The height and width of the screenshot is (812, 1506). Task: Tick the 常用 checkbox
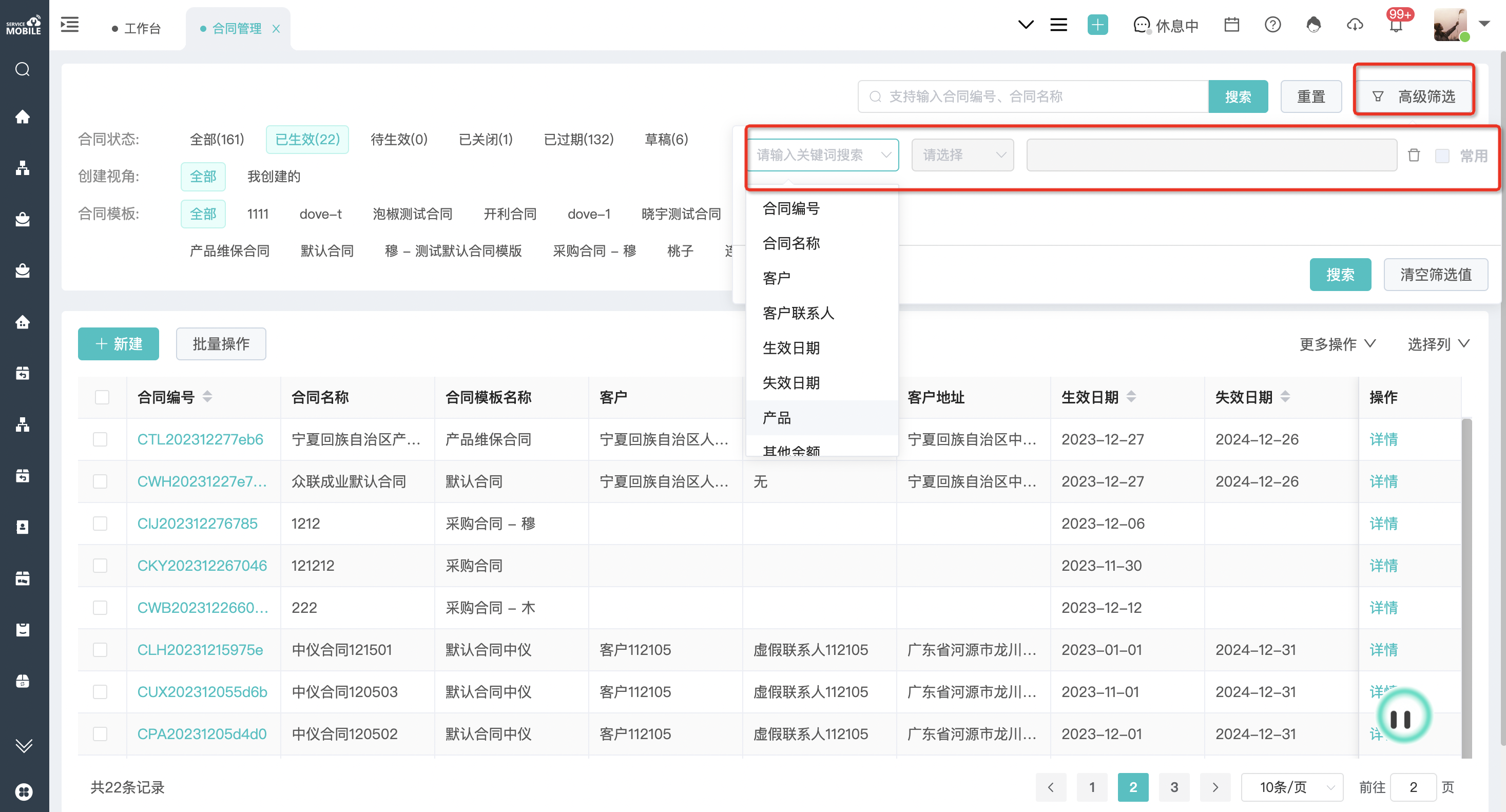1442,156
